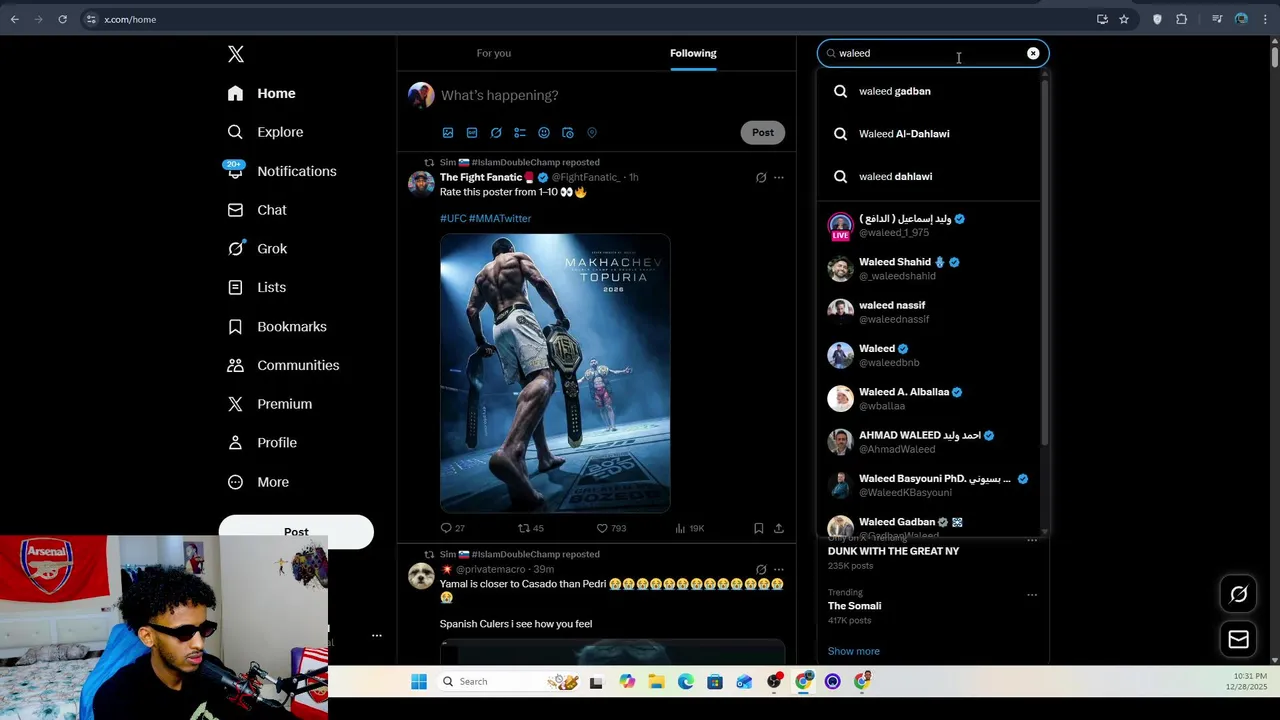Open The Somali trending topic

pyautogui.click(x=854, y=606)
